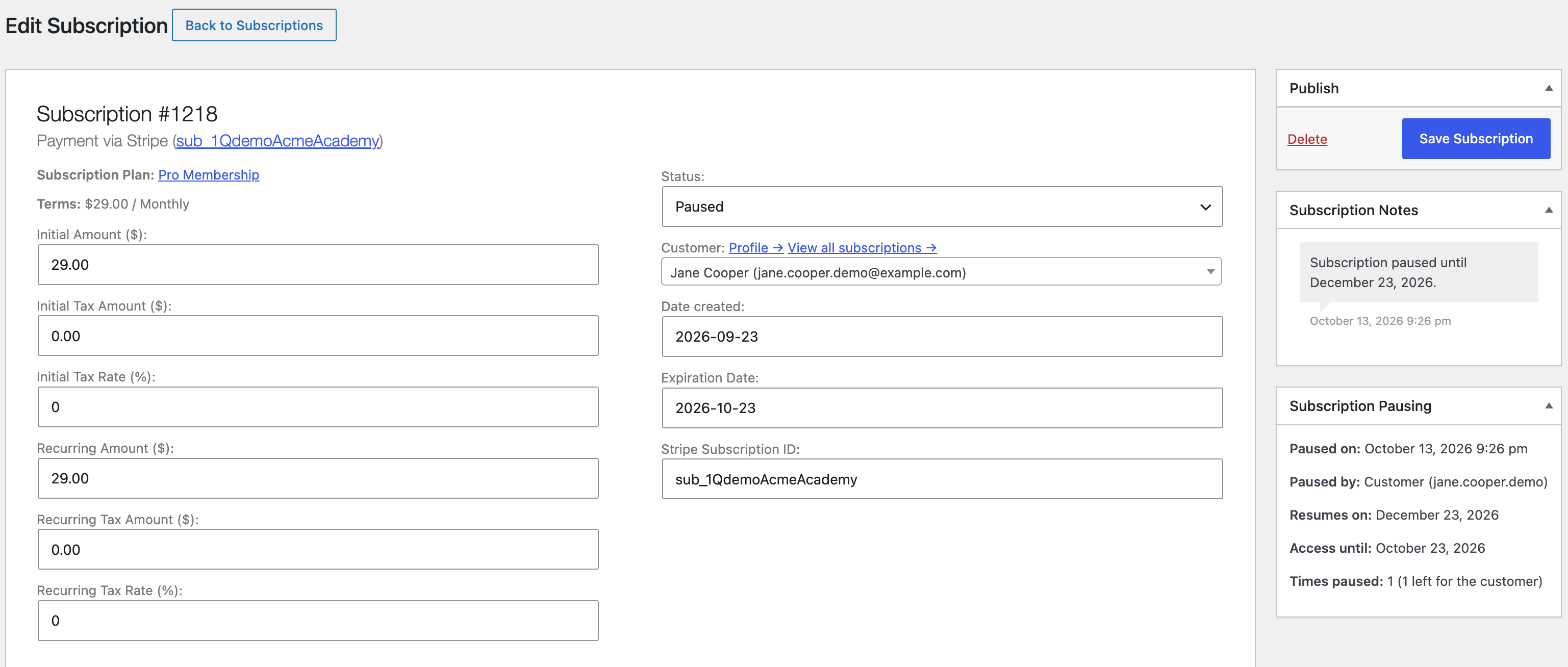Click the Subscription Pausing panel title
This screenshot has width=1568, height=667.
[1360, 406]
